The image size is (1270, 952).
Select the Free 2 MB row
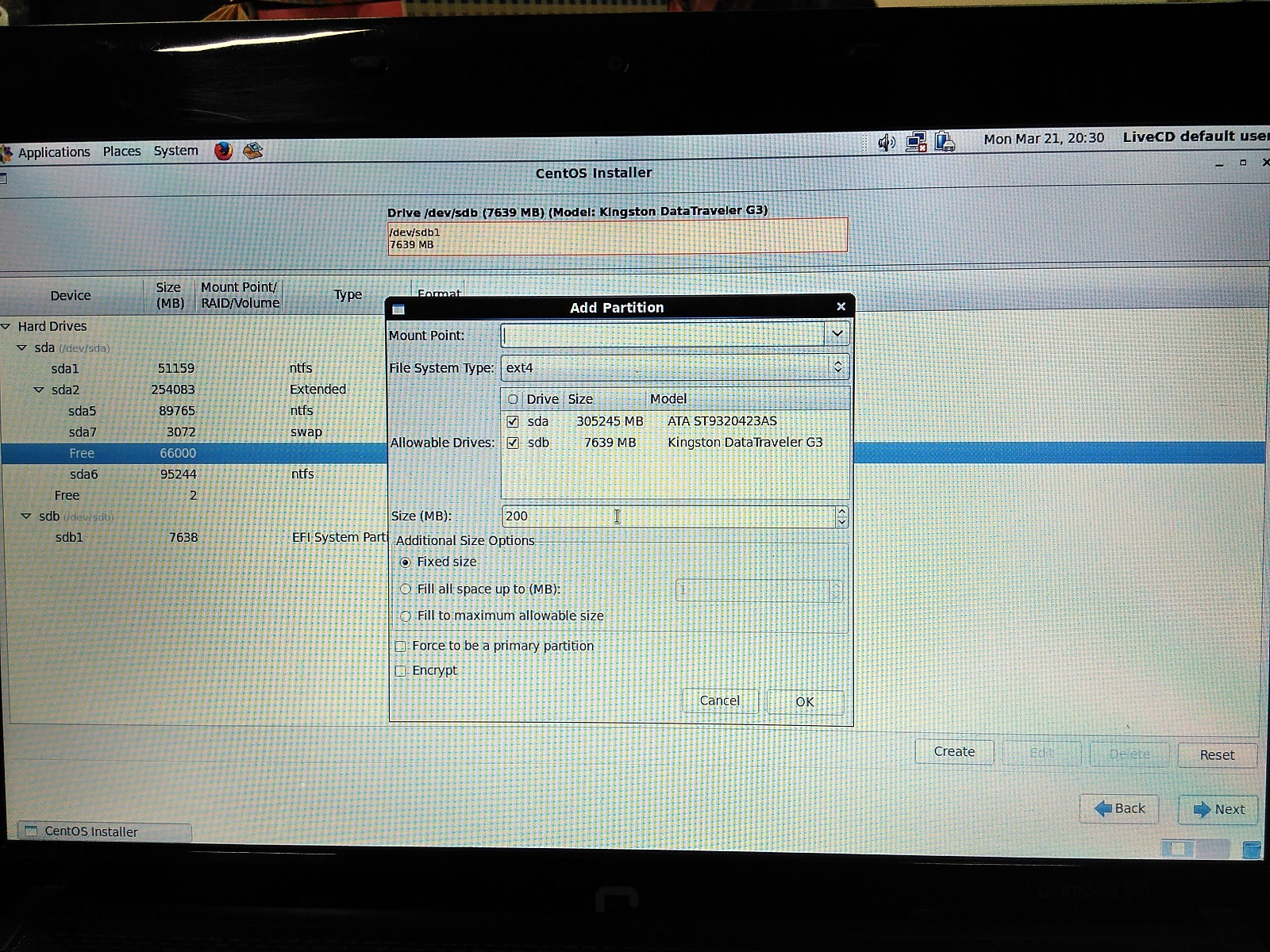tap(194, 495)
